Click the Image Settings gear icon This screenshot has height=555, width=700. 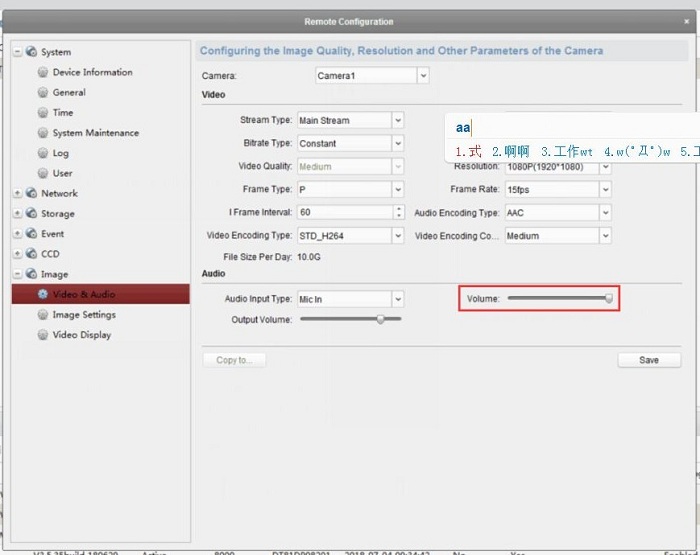pyautogui.click(x=43, y=314)
